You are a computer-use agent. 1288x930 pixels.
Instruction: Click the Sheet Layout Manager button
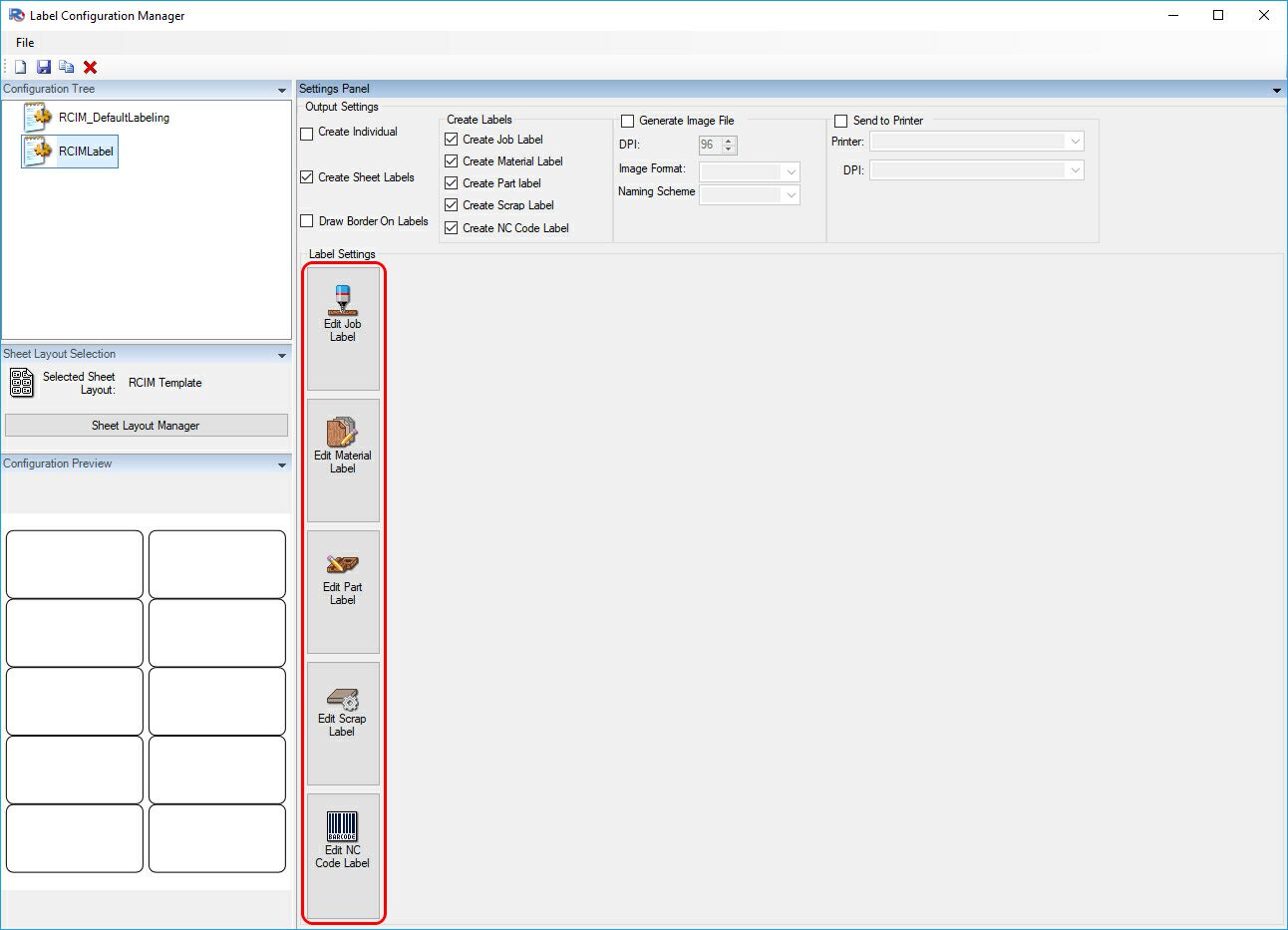tap(146, 425)
